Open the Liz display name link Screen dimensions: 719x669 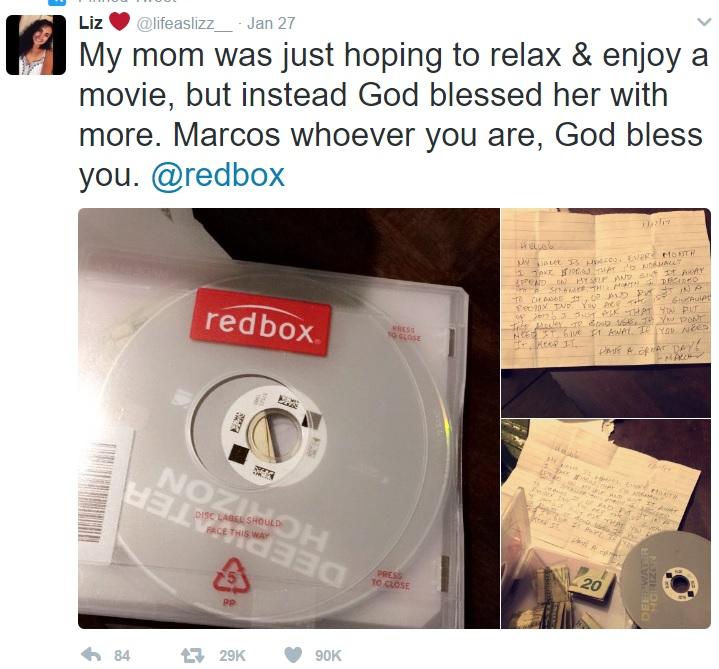tap(90, 22)
